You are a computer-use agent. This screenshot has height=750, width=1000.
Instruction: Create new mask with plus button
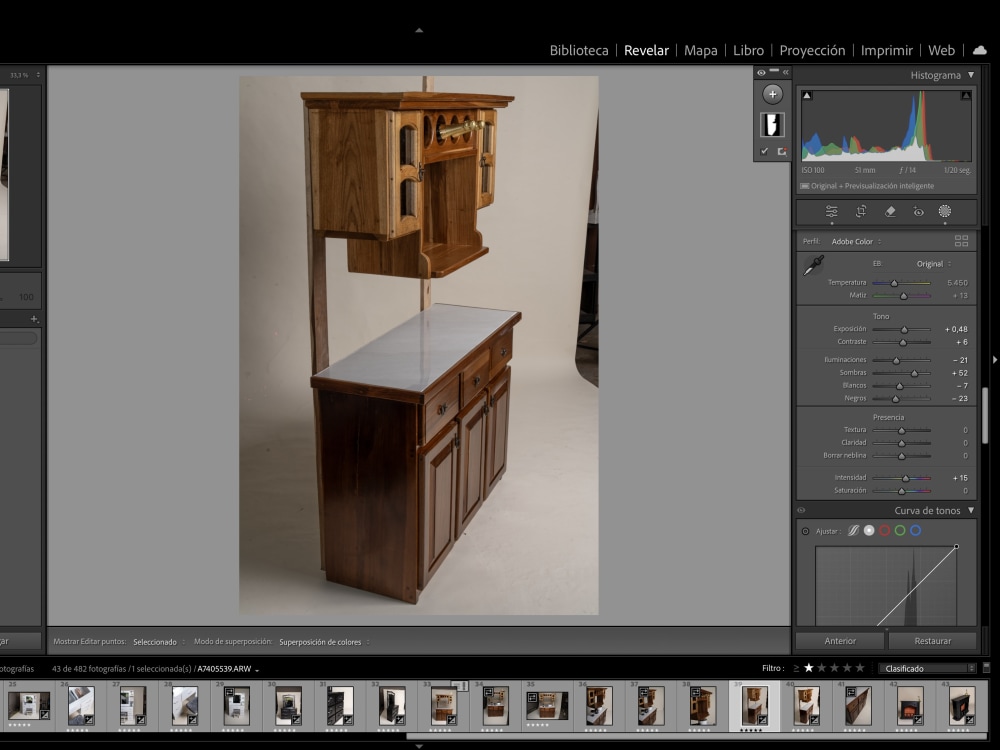(772, 94)
